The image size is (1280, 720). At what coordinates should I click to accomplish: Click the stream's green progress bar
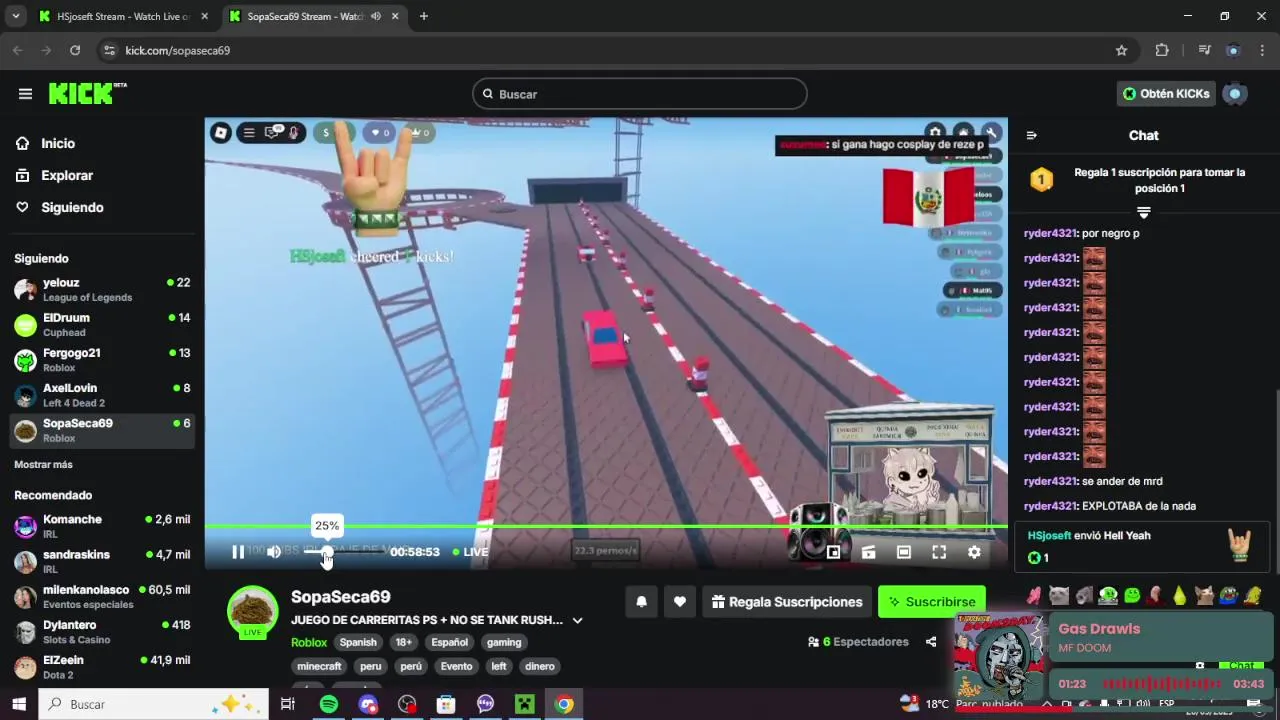[x=606, y=526]
